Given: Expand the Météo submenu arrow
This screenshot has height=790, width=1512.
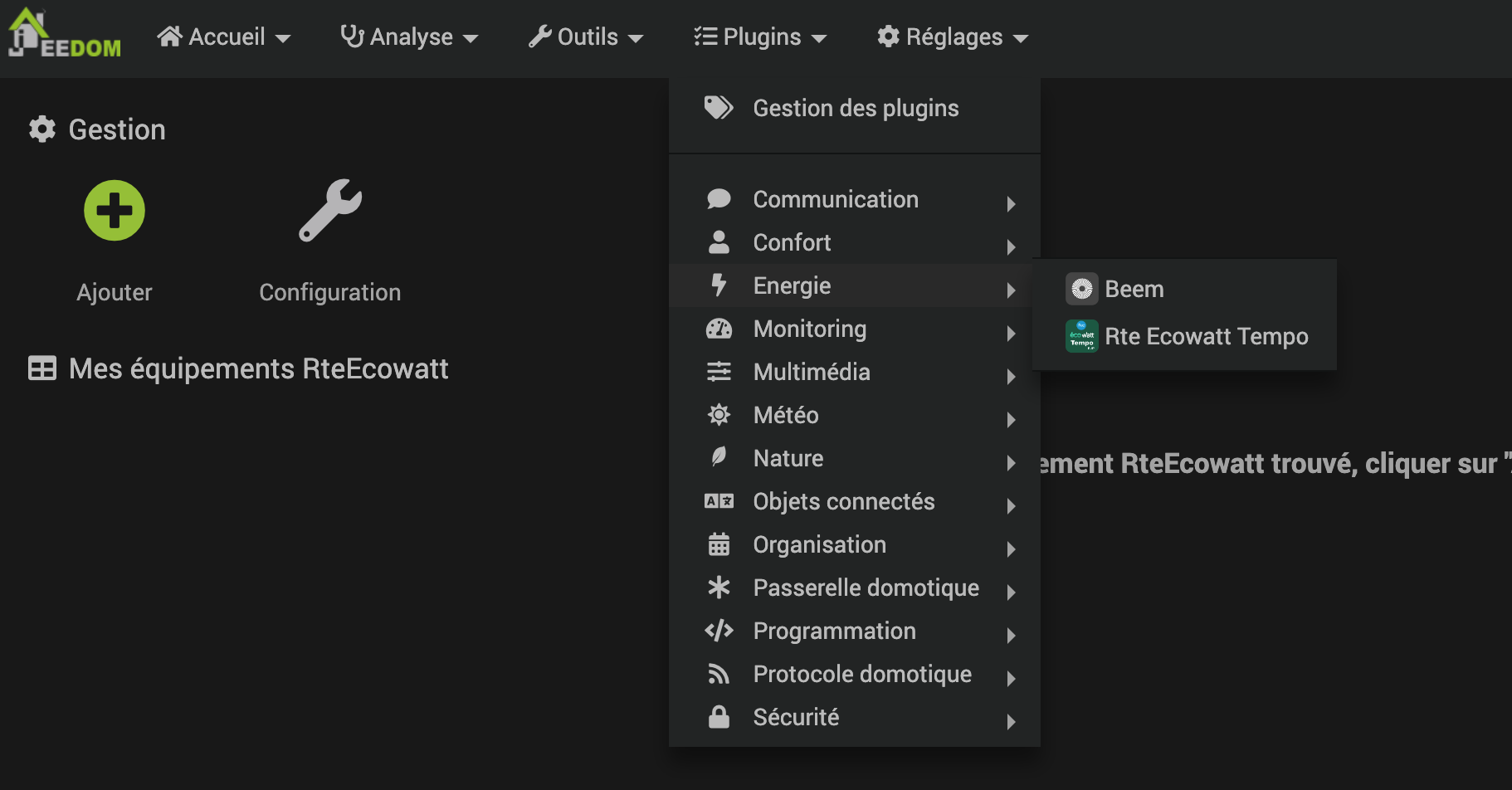Looking at the screenshot, I should pos(1011,419).
